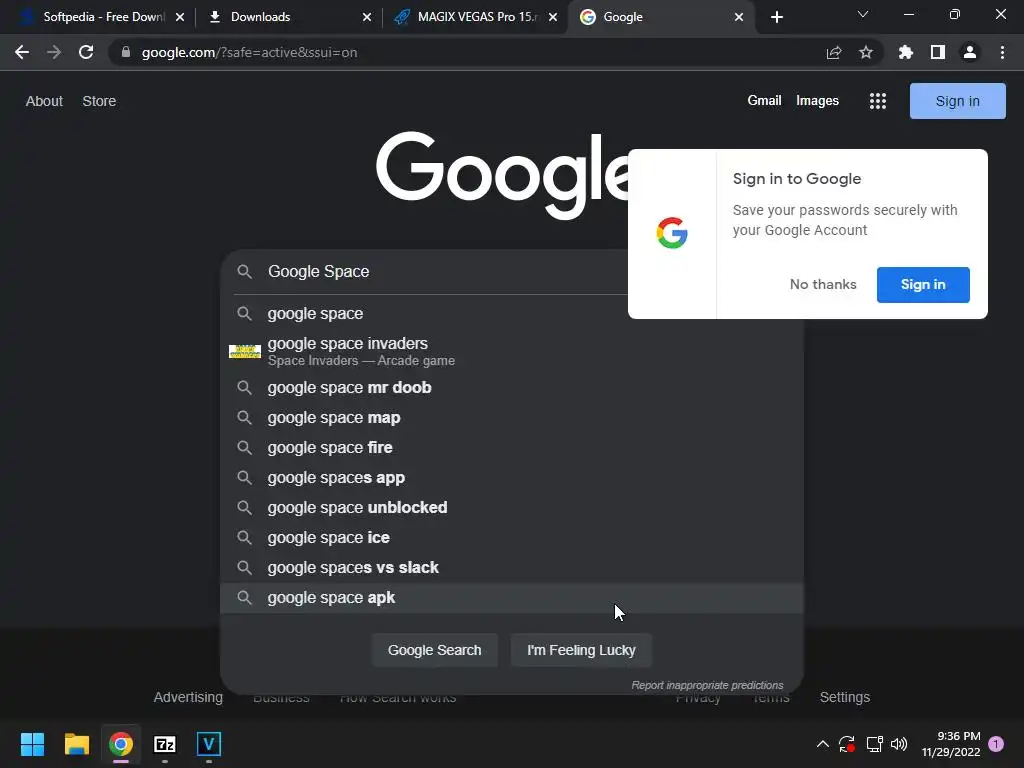
Task: Open the tab search chevron
Action: pos(863,14)
